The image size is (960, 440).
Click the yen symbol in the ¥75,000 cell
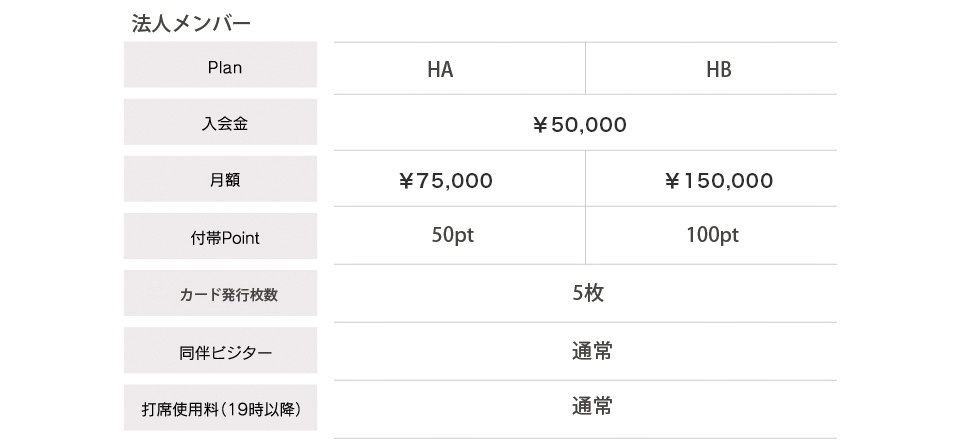pos(407,181)
